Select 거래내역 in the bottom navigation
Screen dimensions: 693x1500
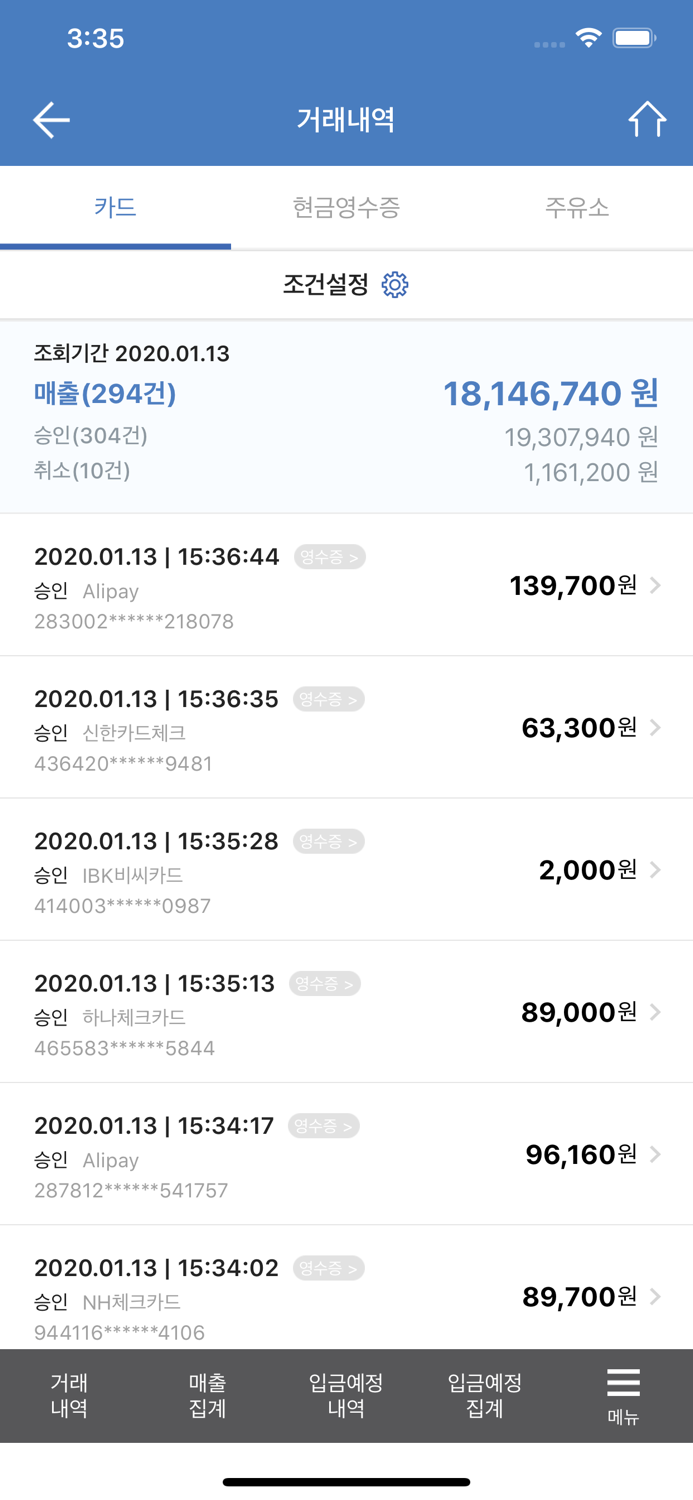pyautogui.click(x=67, y=1395)
